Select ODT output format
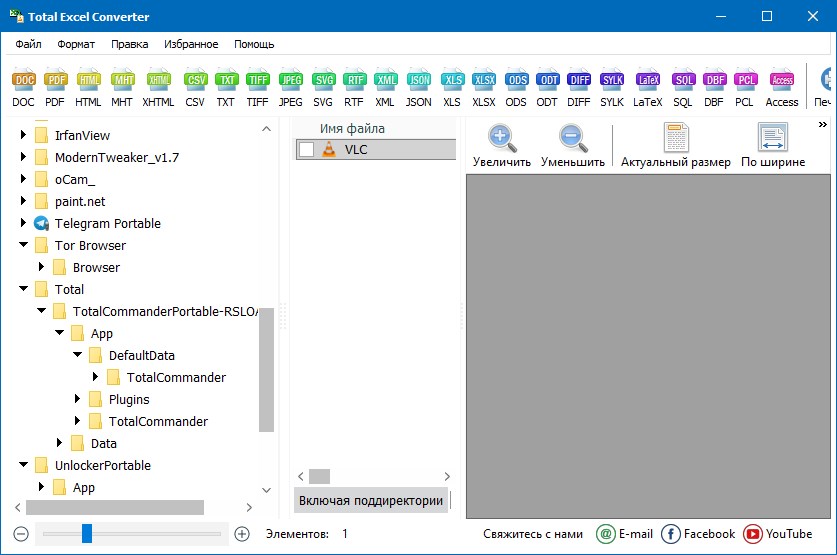 click(548, 88)
